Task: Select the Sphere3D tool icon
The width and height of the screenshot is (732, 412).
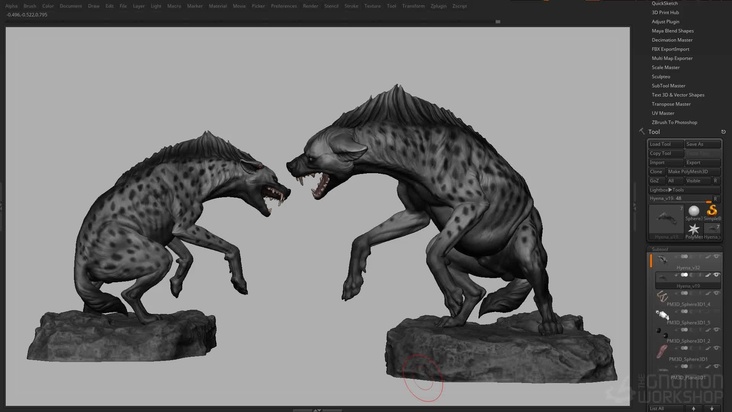Action: [694, 213]
